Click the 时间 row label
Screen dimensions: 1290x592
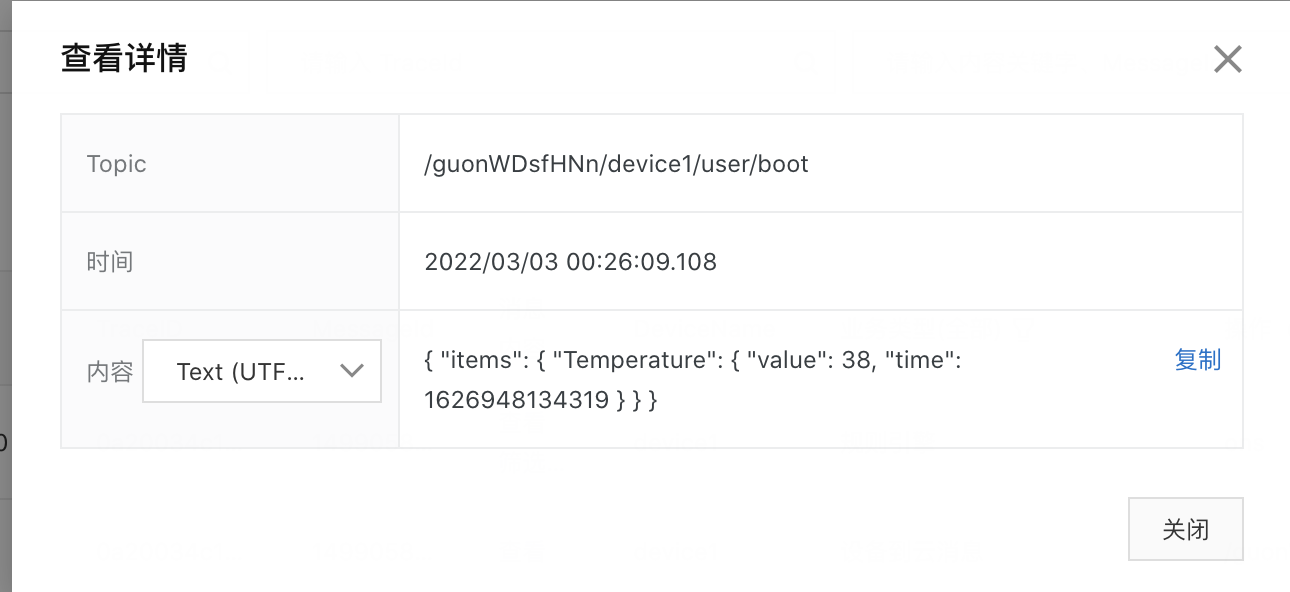click(x=110, y=262)
